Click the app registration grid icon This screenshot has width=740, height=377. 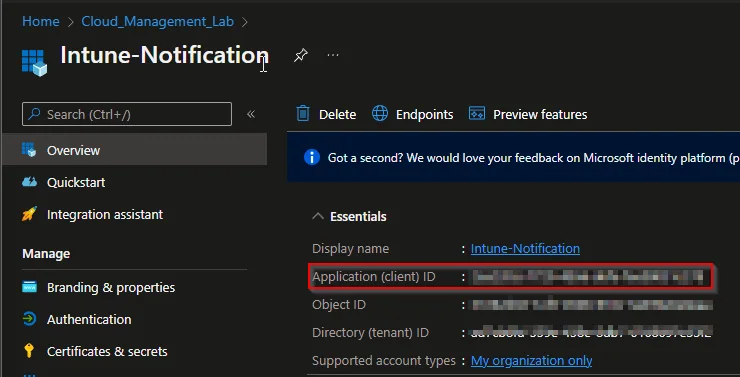click(x=34, y=62)
